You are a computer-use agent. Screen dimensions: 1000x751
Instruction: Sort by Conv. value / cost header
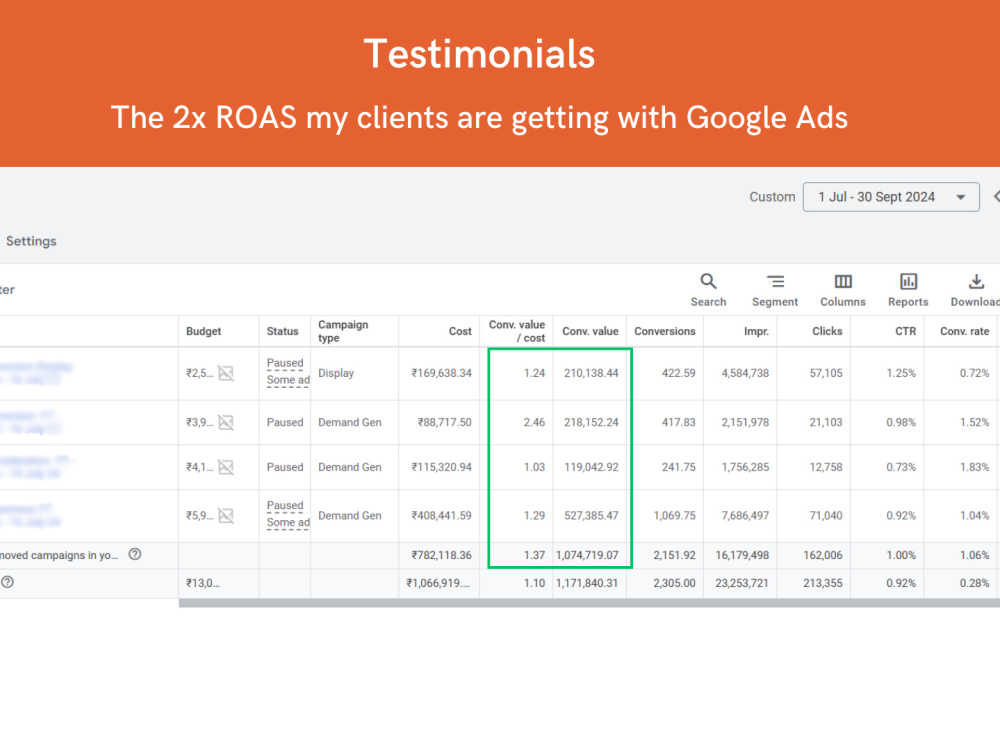(517, 332)
